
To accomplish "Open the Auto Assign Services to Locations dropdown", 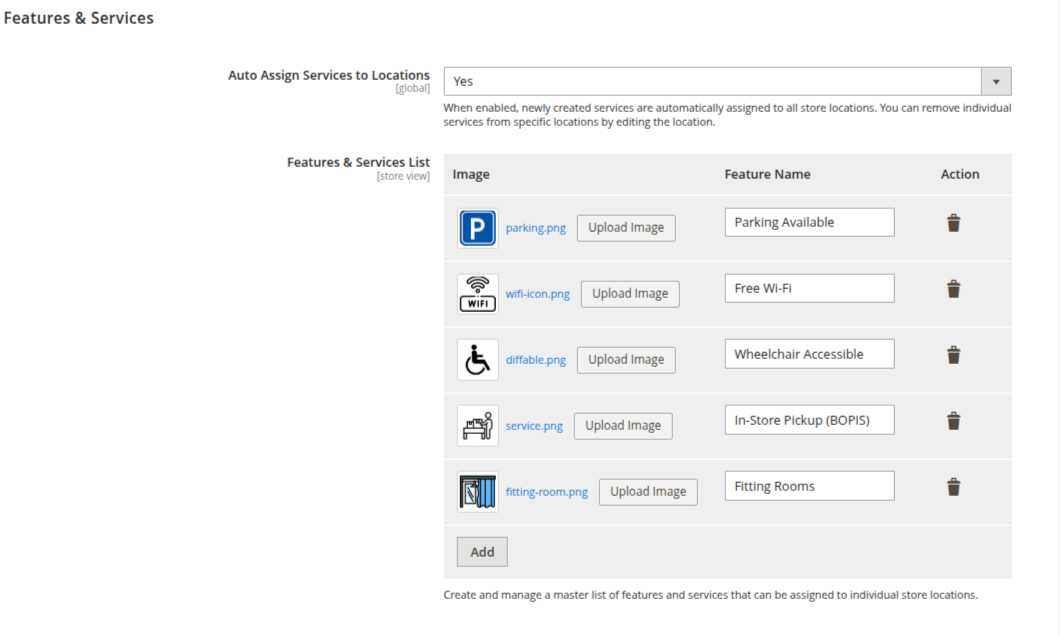I will pos(727,81).
